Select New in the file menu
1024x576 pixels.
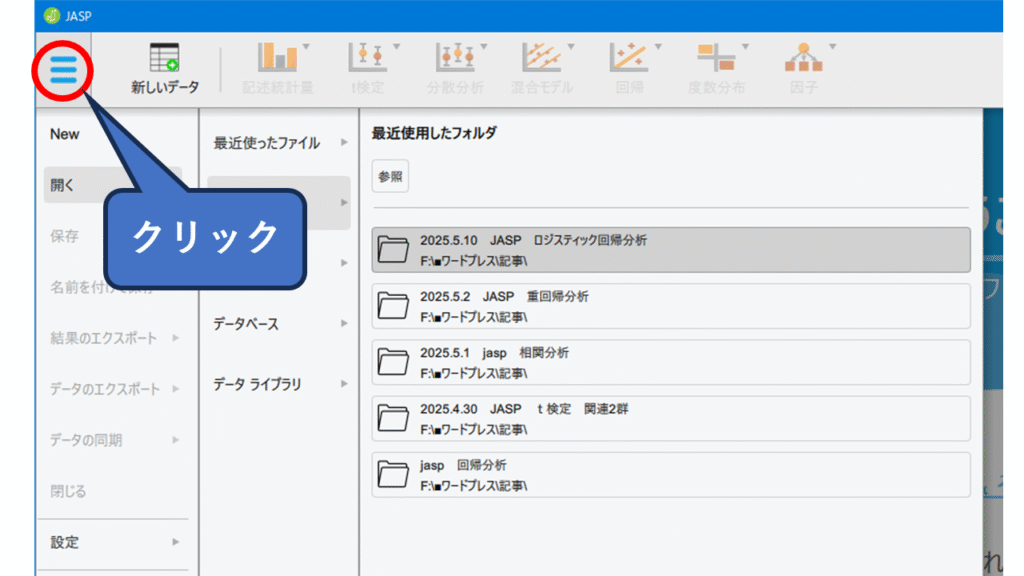65,134
